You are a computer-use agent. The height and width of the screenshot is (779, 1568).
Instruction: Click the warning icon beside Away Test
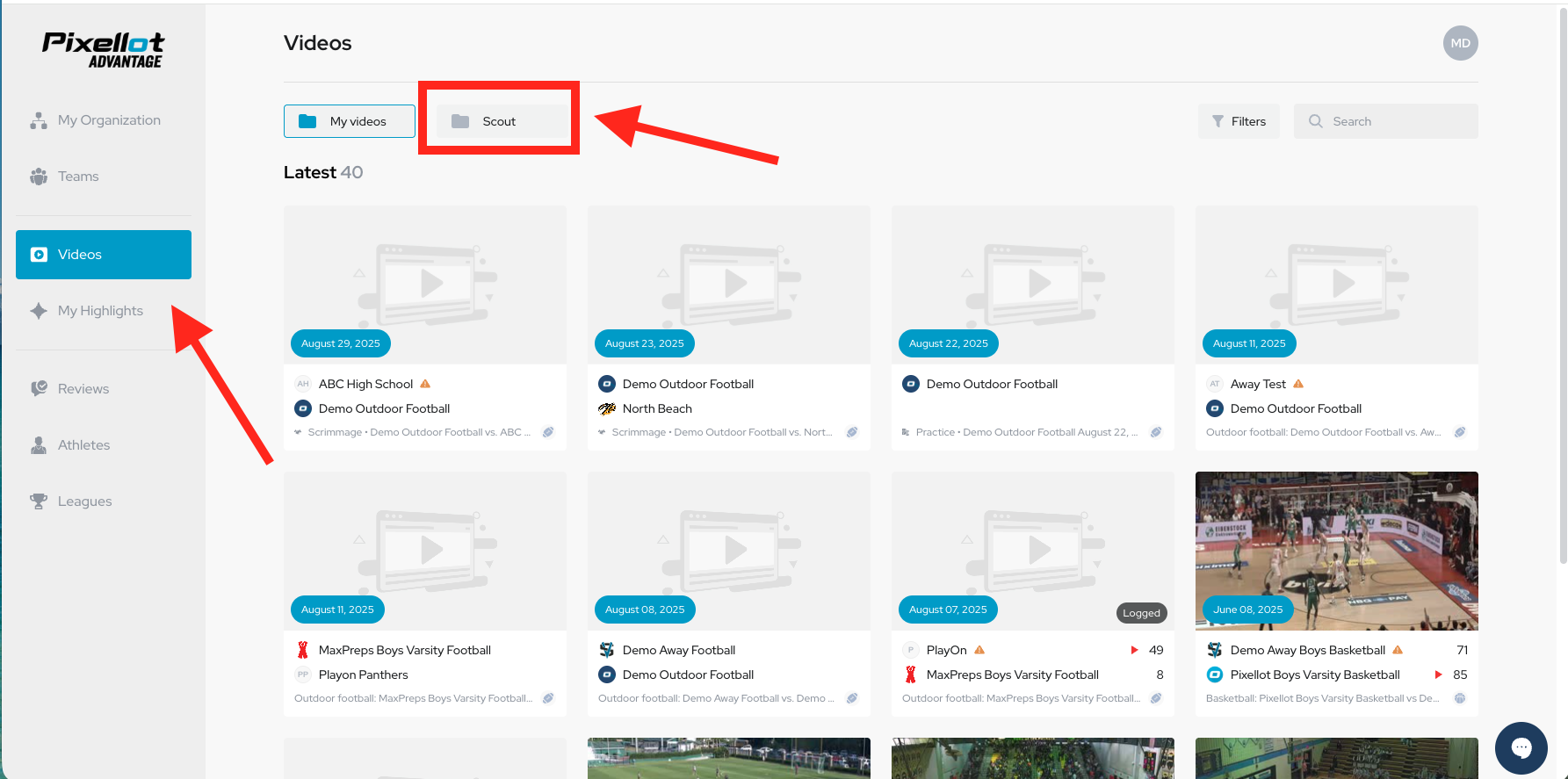(x=1298, y=384)
